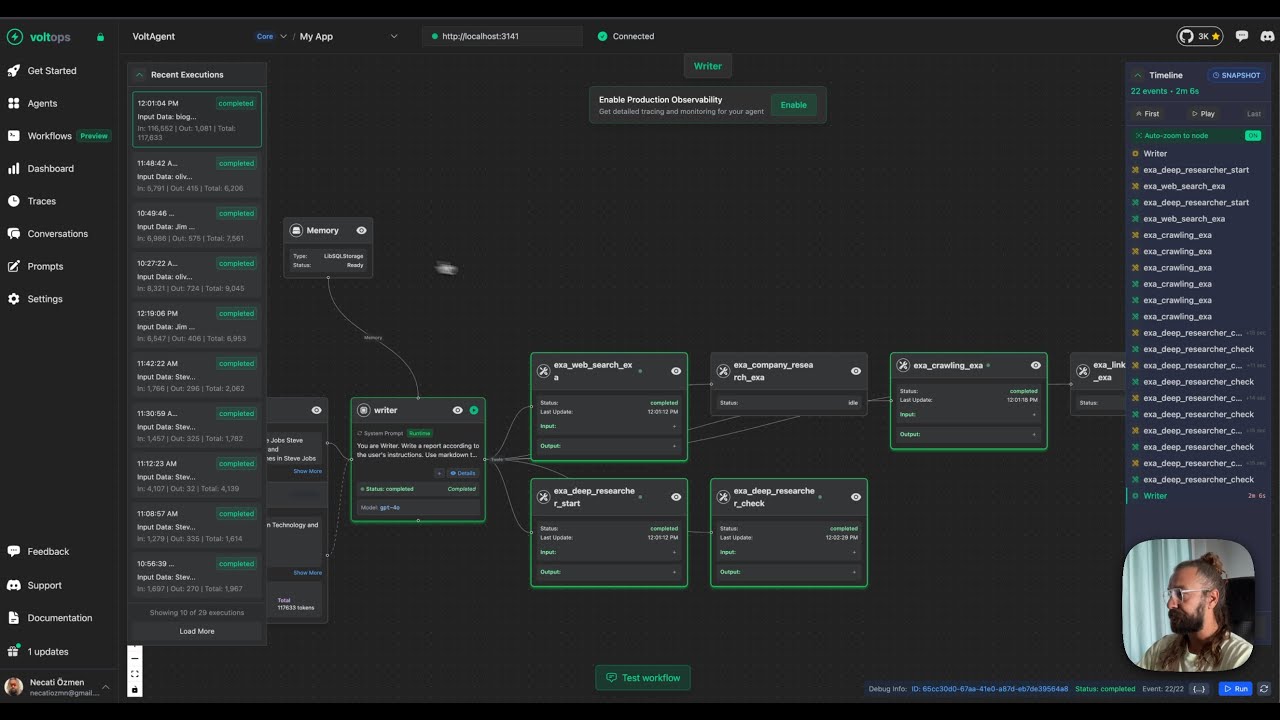Toggle eye on exa_deep_researcher_check node

[856, 497]
